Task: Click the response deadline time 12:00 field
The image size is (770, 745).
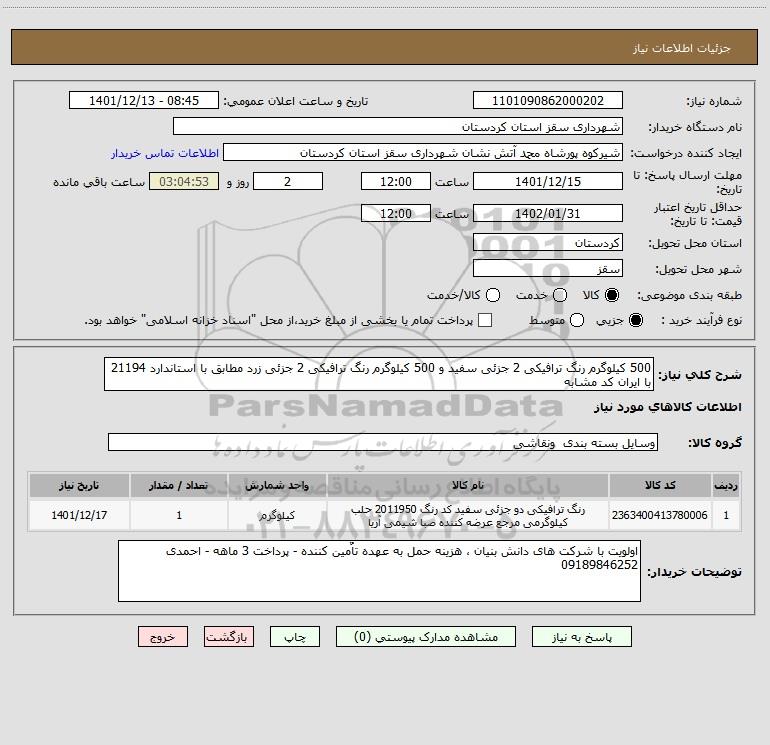Action: tap(396, 181)
